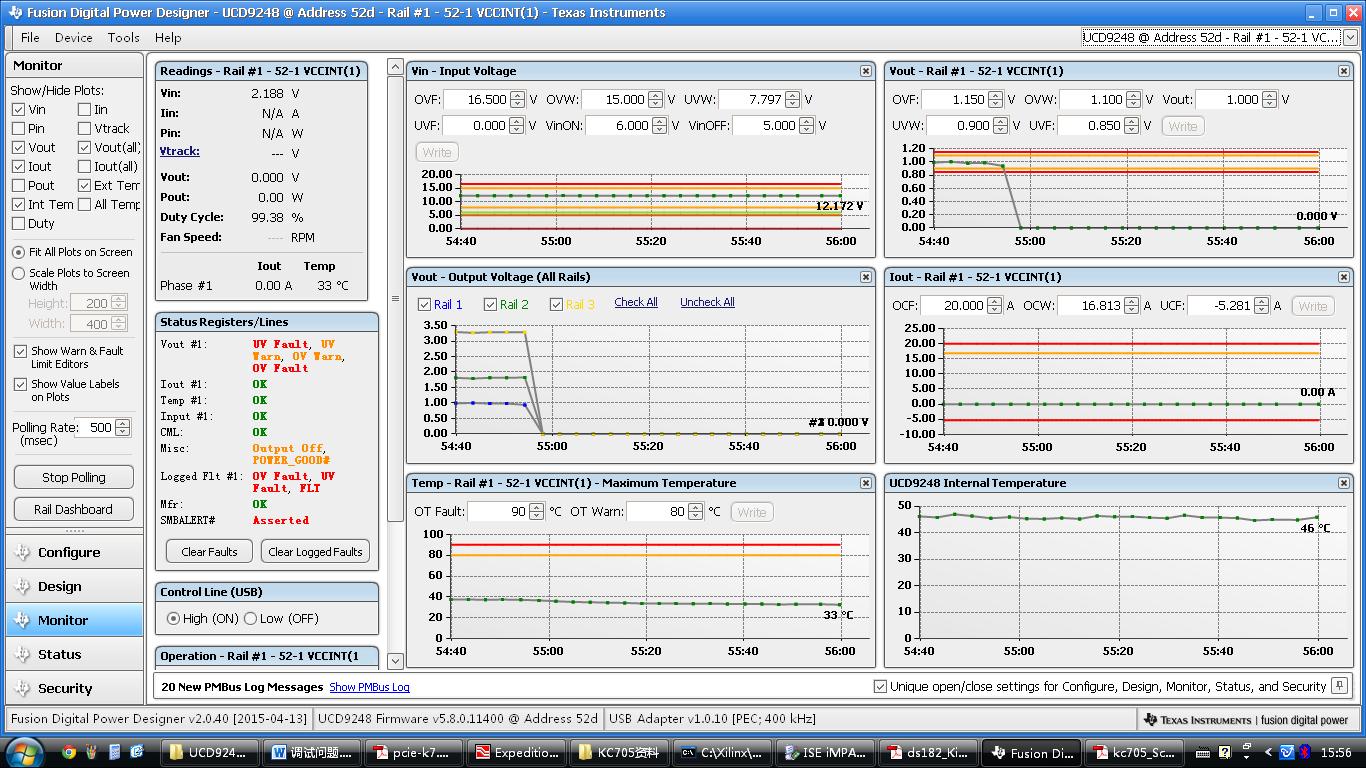Image resolution: width=1366 pixels, height=768 pixels.
Task: Click the scroll-down arrow of the readings pane
Action: [395, 660]
